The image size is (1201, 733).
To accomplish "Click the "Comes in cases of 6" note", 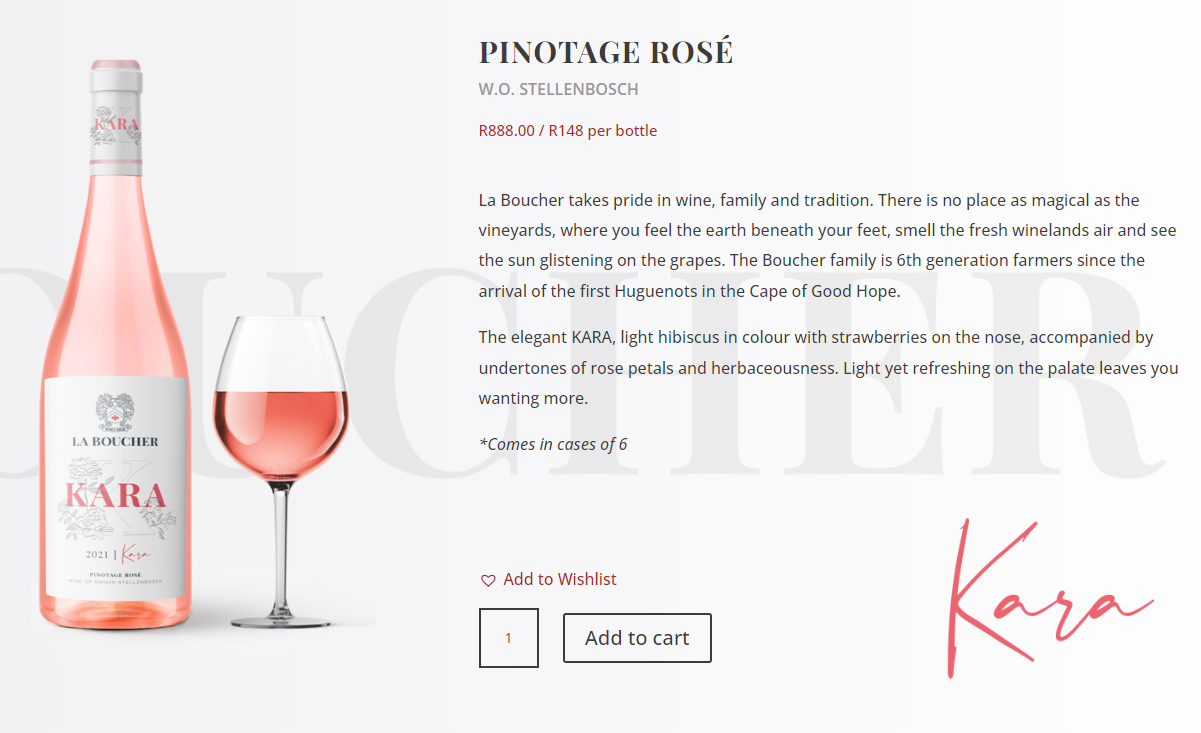I will (x=553, y=444).
